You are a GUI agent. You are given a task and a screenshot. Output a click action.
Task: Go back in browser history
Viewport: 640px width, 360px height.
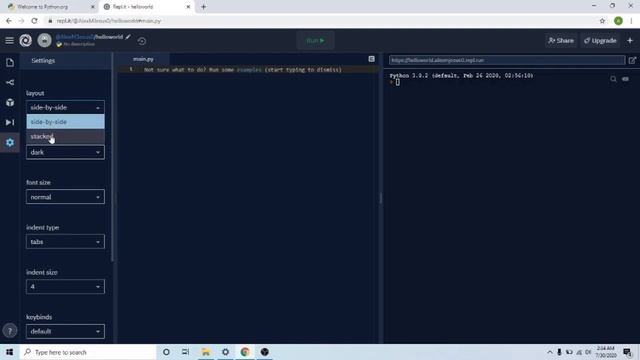[9, 21]
